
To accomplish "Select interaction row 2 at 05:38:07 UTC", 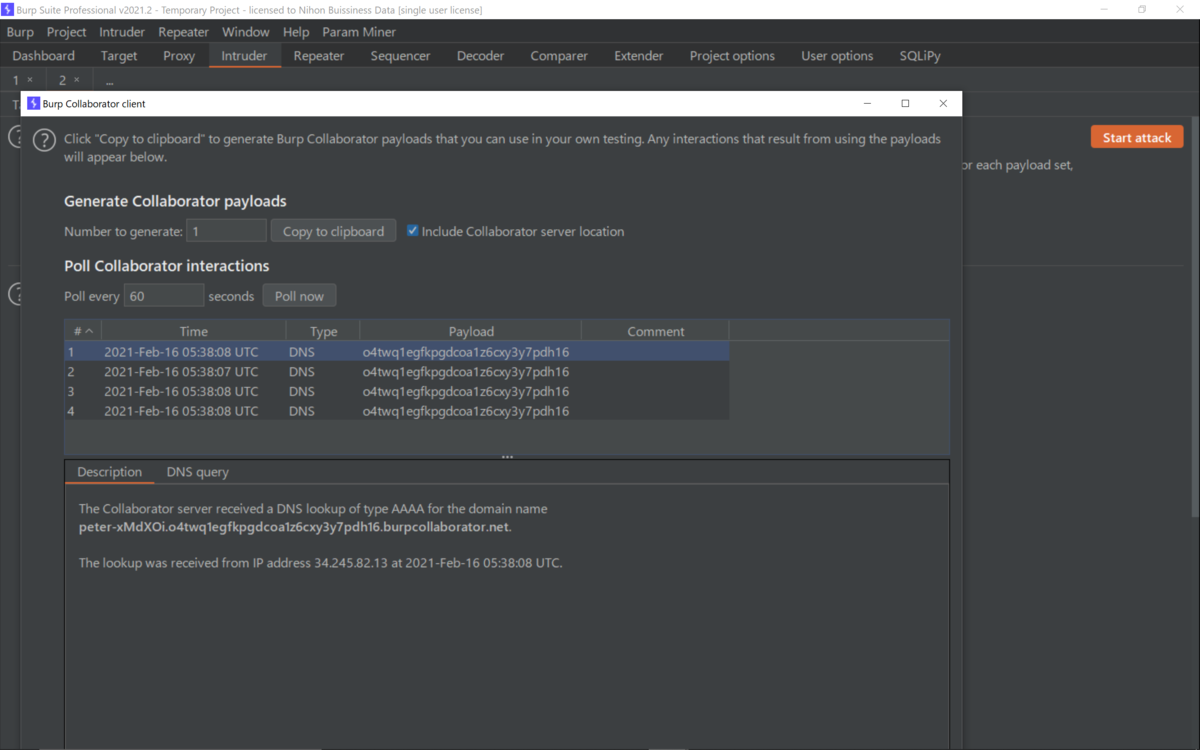I will click(397, 372).
